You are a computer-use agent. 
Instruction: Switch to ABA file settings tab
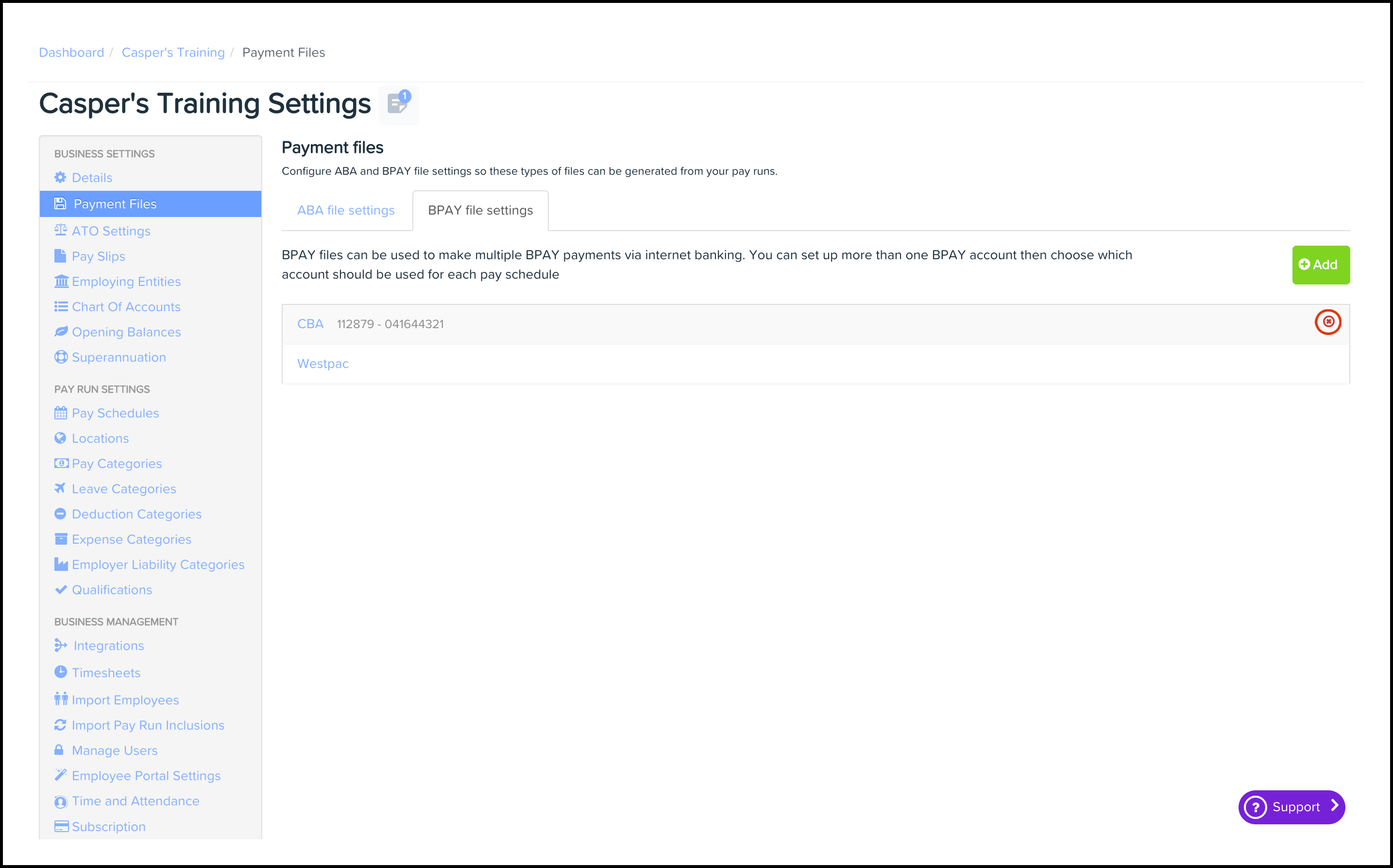(346, 210)
